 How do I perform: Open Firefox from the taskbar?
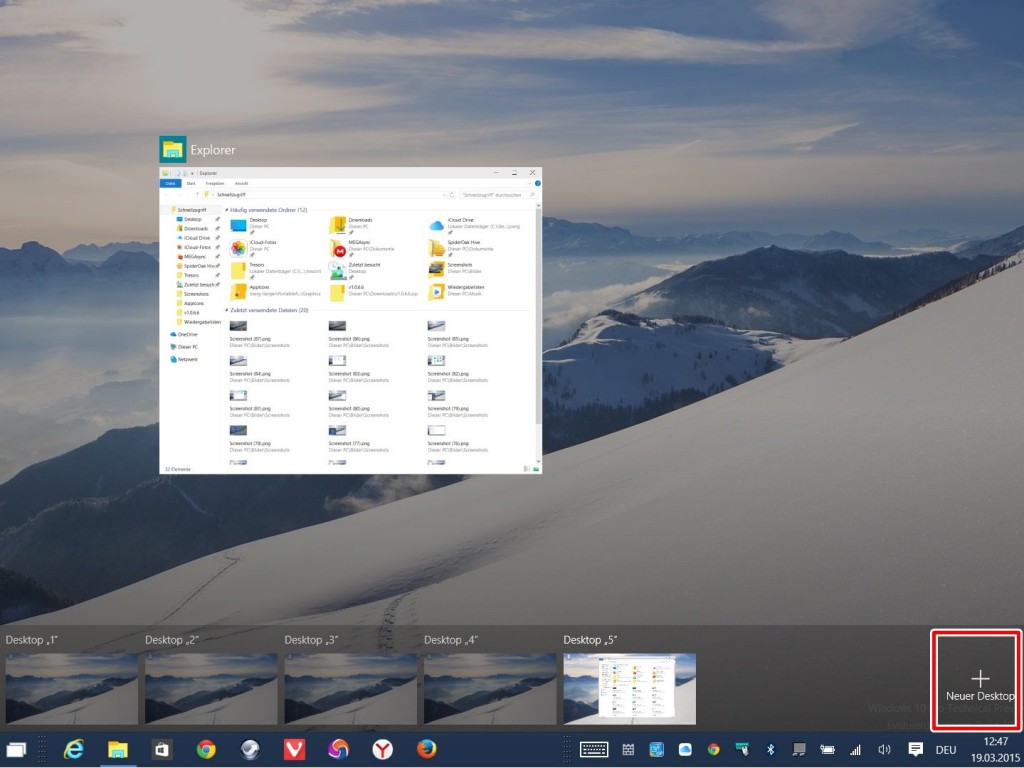[426, 749]
